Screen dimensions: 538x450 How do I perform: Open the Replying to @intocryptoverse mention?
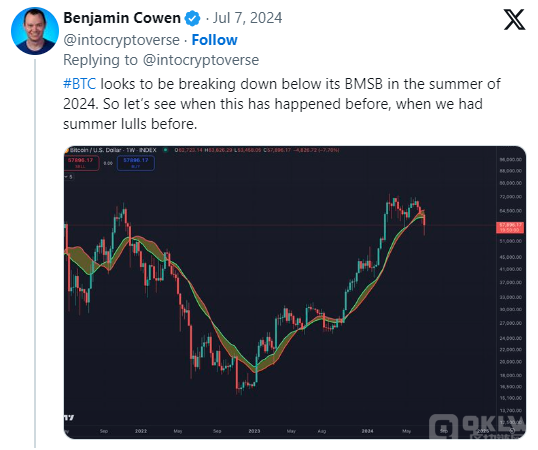[201, 60]
